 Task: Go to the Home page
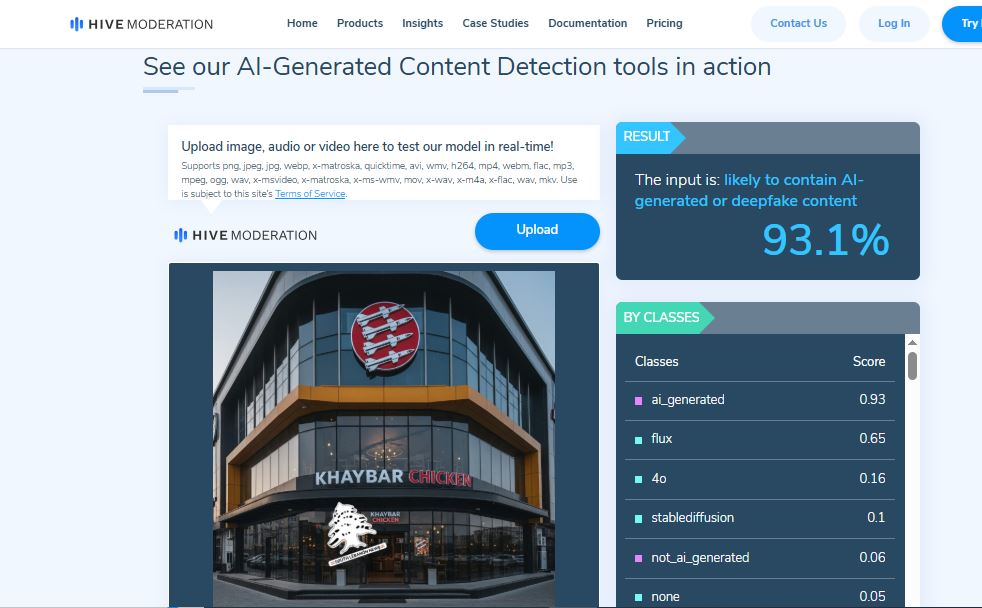coord(302,23)
